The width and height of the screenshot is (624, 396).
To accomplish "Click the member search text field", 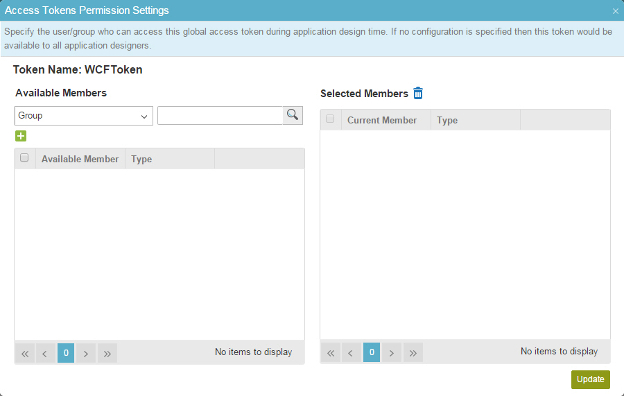I will point(220,115).
